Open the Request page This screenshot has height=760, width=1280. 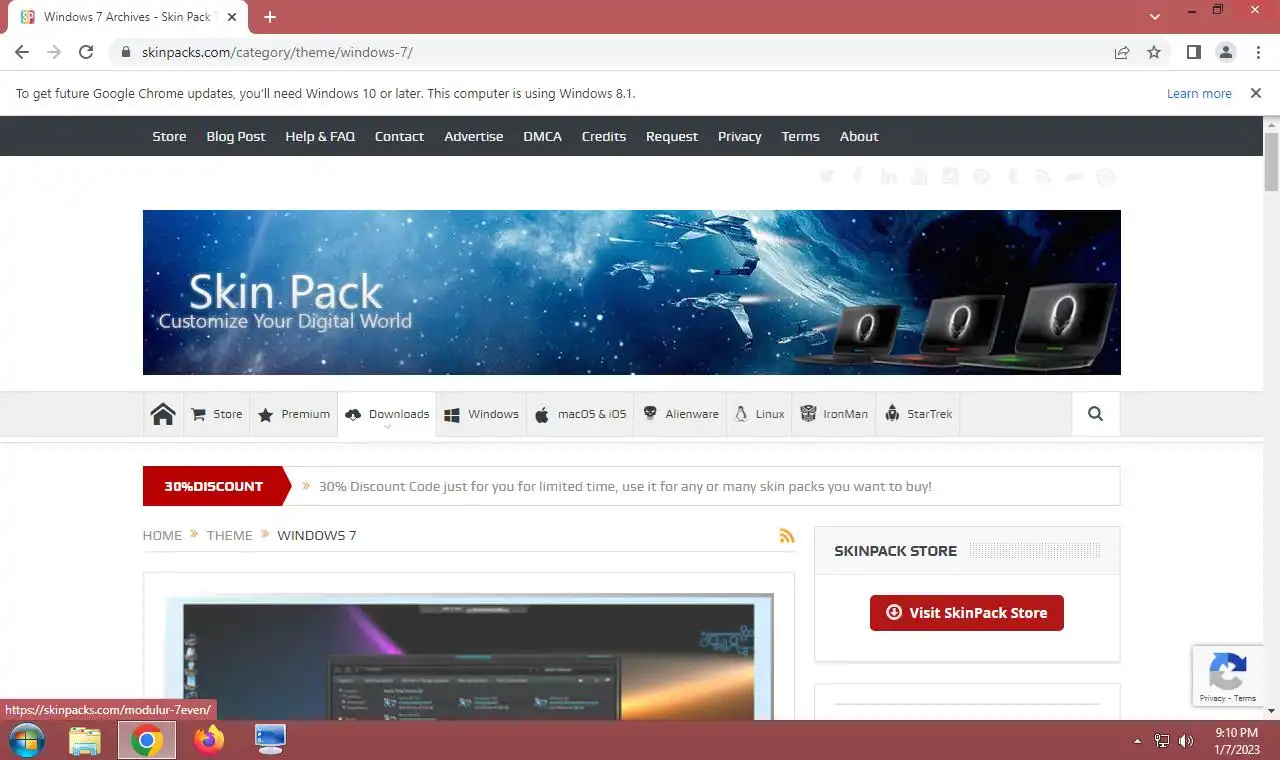click(672, 136)
